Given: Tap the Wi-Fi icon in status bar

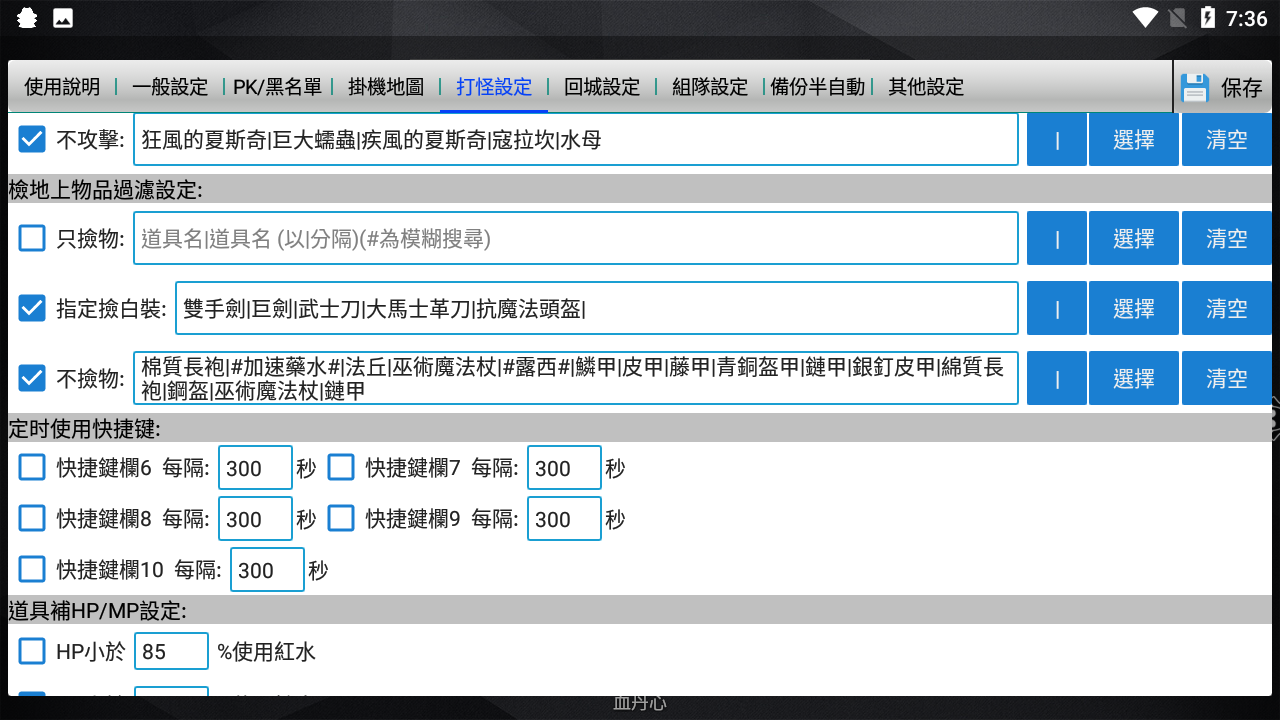Looking at the screenshot, I should 1145,18.
